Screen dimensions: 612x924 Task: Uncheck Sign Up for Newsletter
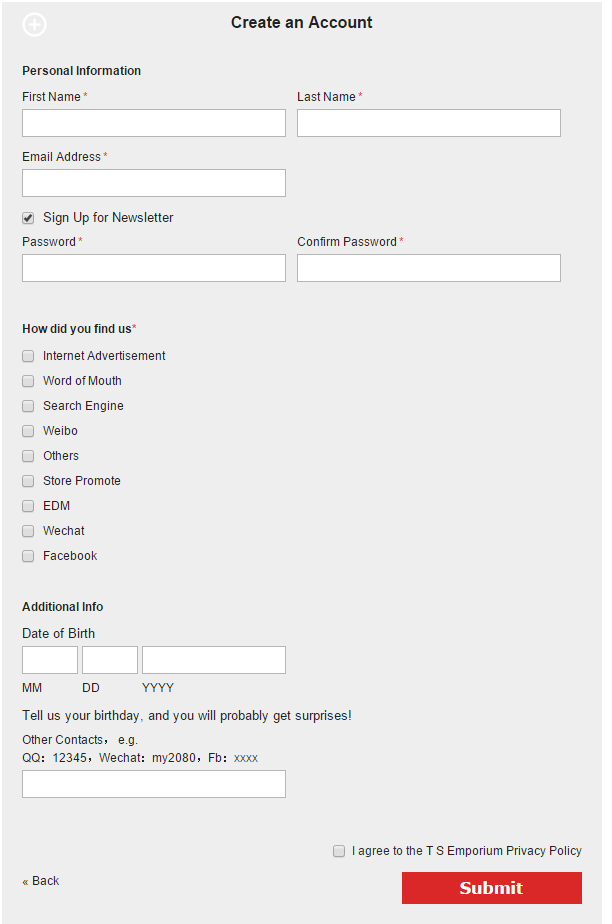tap(28, 218)
